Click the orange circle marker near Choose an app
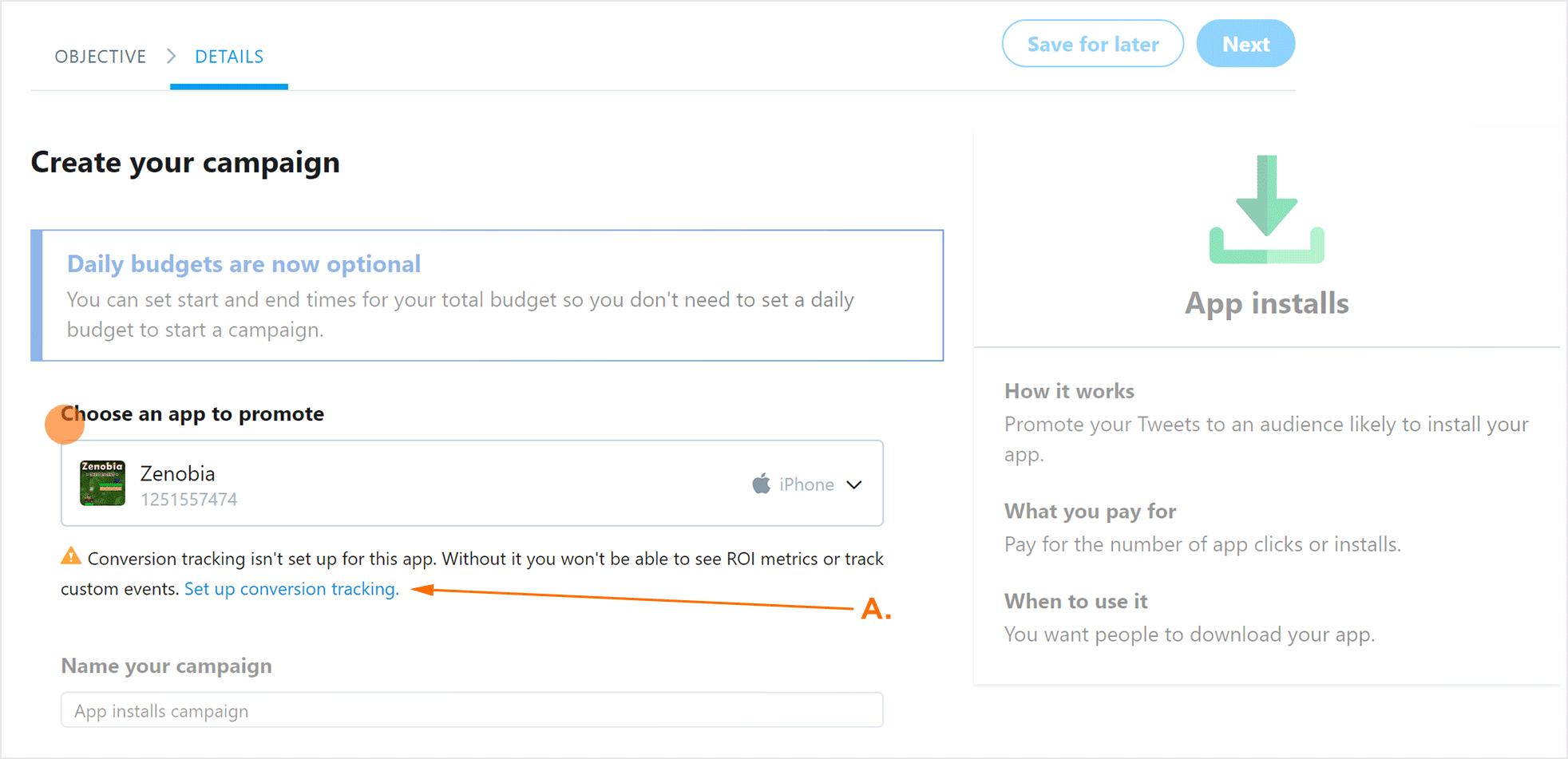 coord(64,424)
